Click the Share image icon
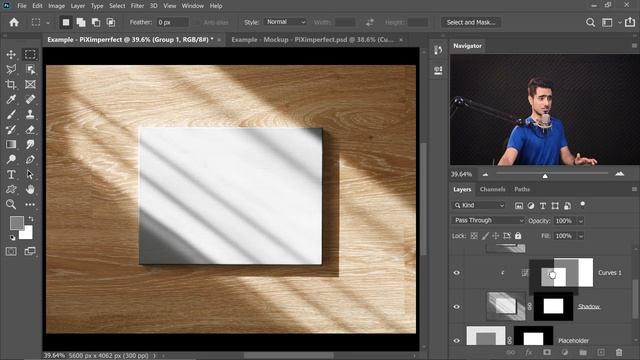The height and width of the screenshot is (360, 640). click(x=630, y=22)
